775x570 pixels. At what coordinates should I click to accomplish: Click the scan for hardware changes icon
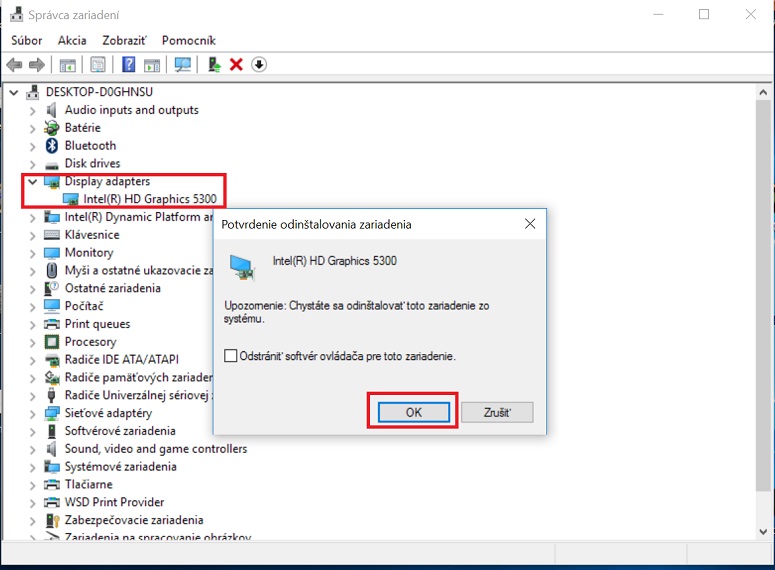coord(182,65)
